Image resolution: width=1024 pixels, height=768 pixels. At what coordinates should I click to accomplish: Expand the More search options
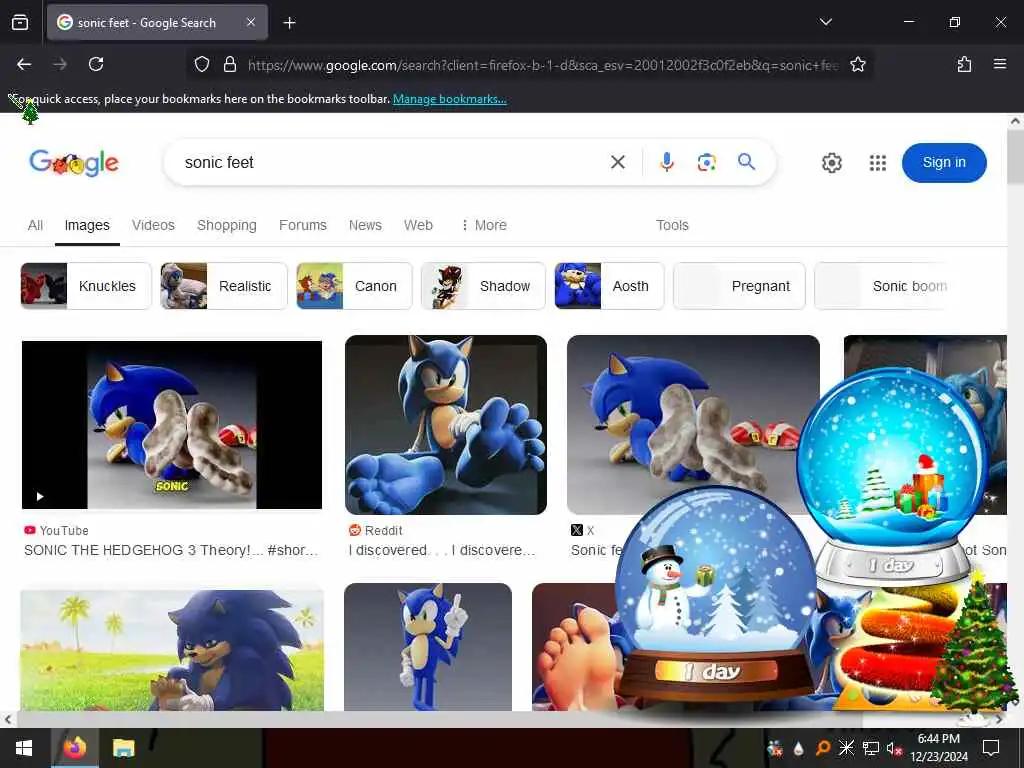tap(484, 225)
